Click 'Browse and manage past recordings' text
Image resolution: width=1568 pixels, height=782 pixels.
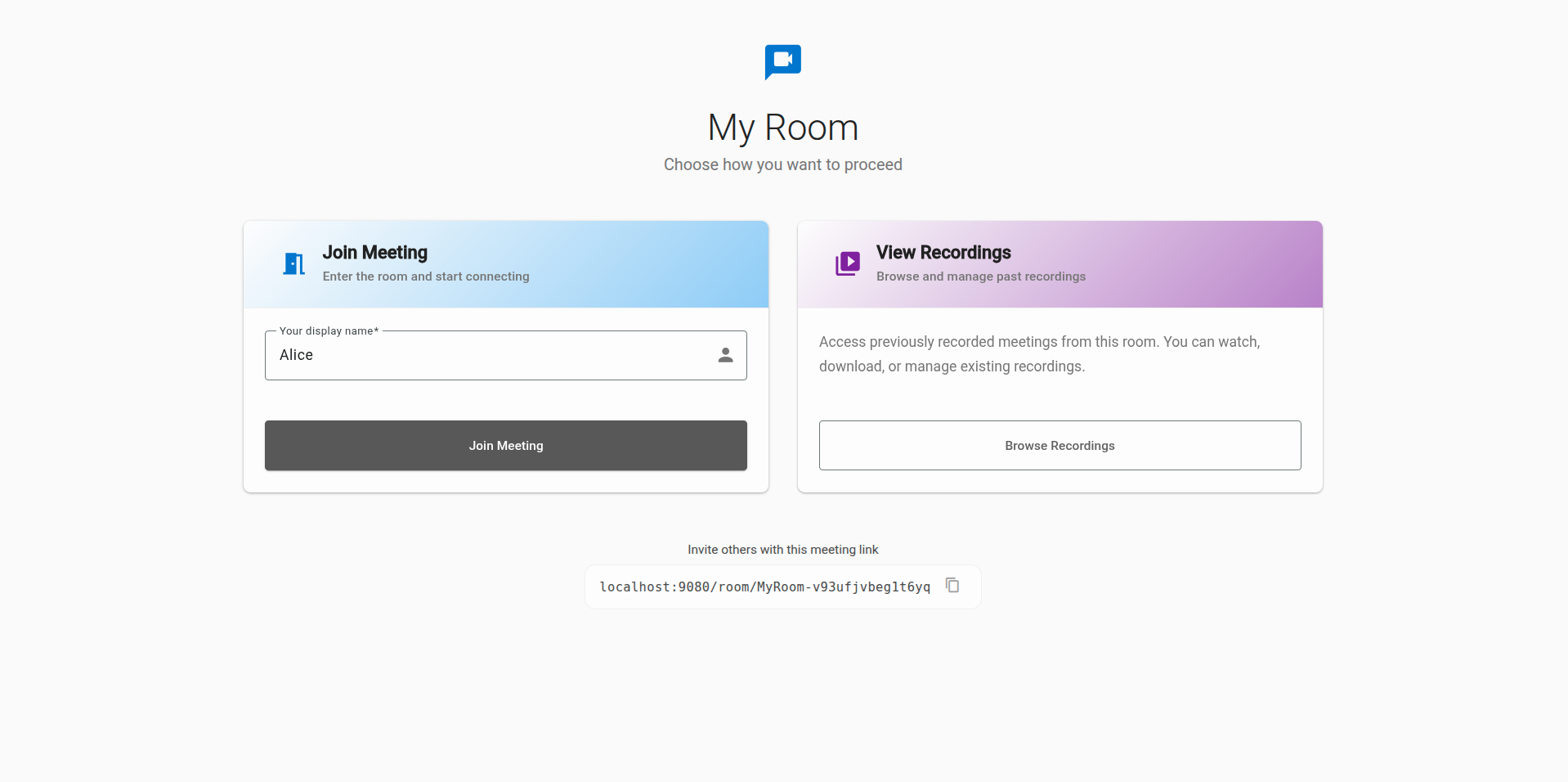click(981, 276)
